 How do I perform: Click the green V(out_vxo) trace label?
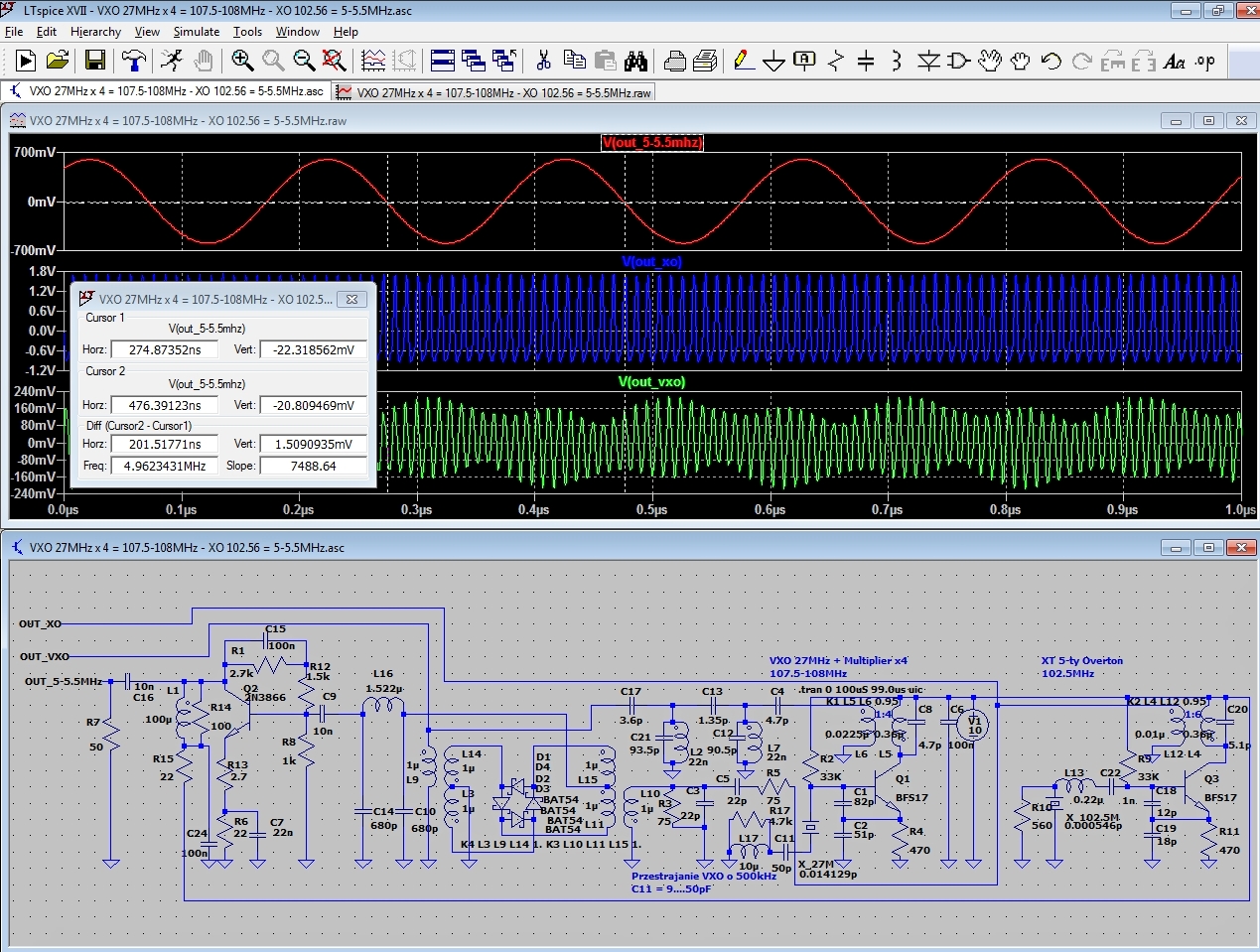[x=651, y=381]
